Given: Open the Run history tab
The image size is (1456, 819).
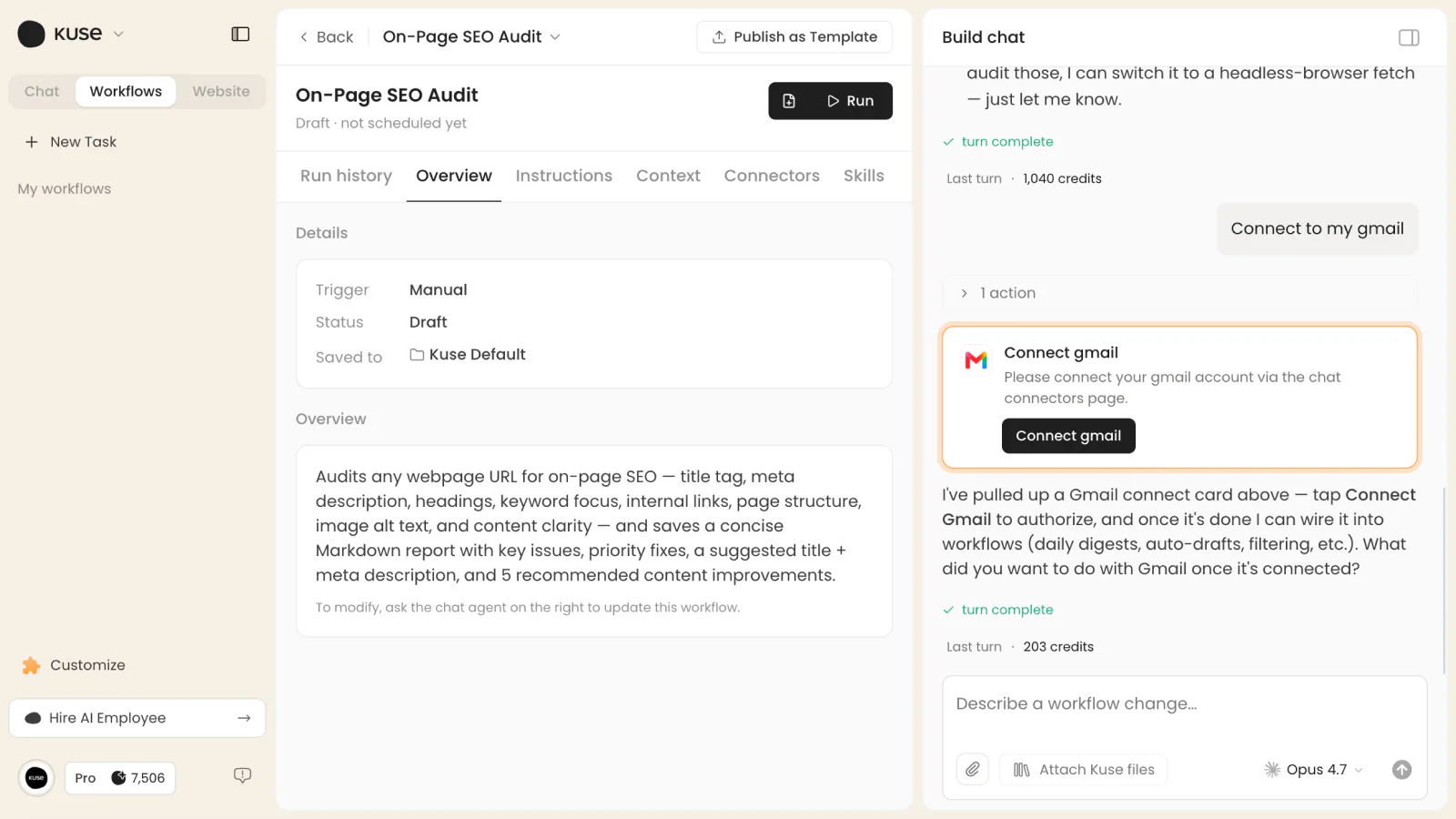Looking at the screenshot, I should [x=346, y=176].
